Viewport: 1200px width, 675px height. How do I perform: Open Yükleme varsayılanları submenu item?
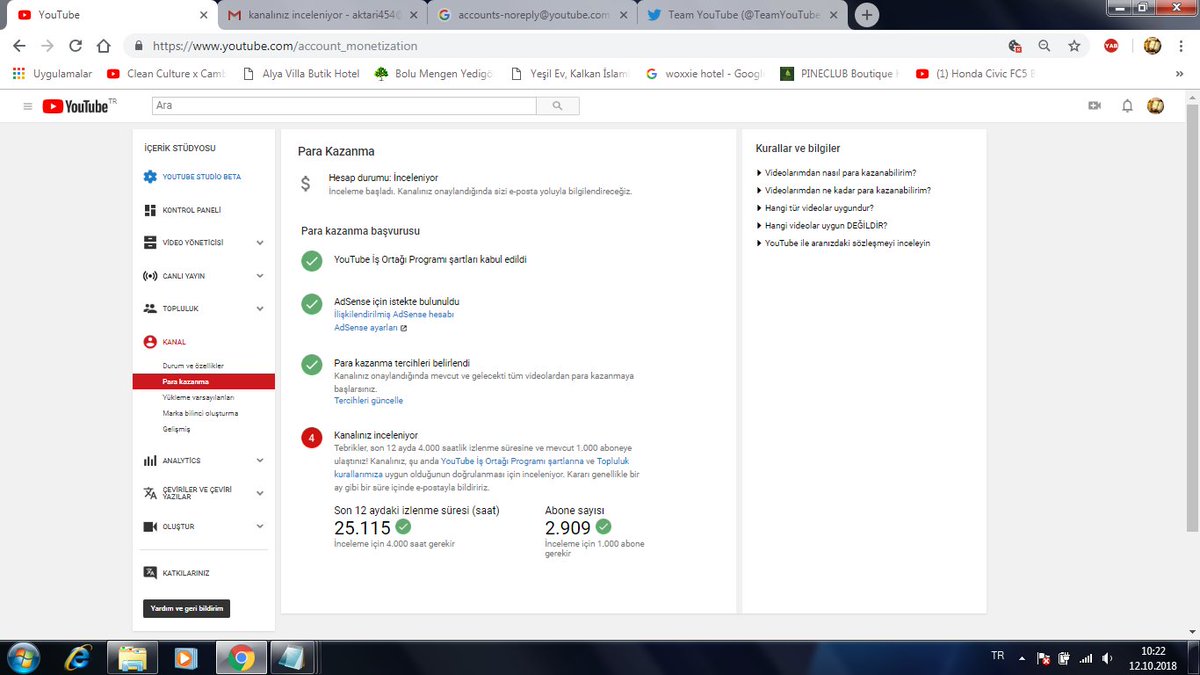(198, 397)
